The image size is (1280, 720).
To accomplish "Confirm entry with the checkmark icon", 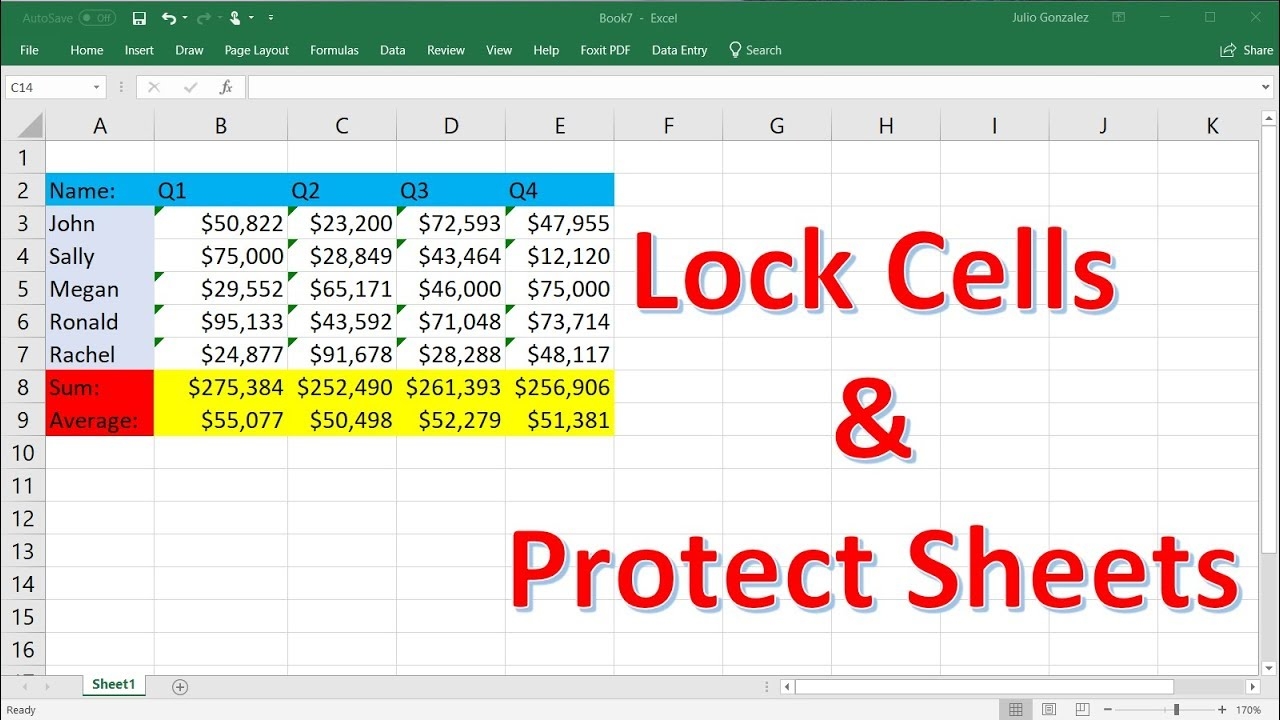I will 189,86.
